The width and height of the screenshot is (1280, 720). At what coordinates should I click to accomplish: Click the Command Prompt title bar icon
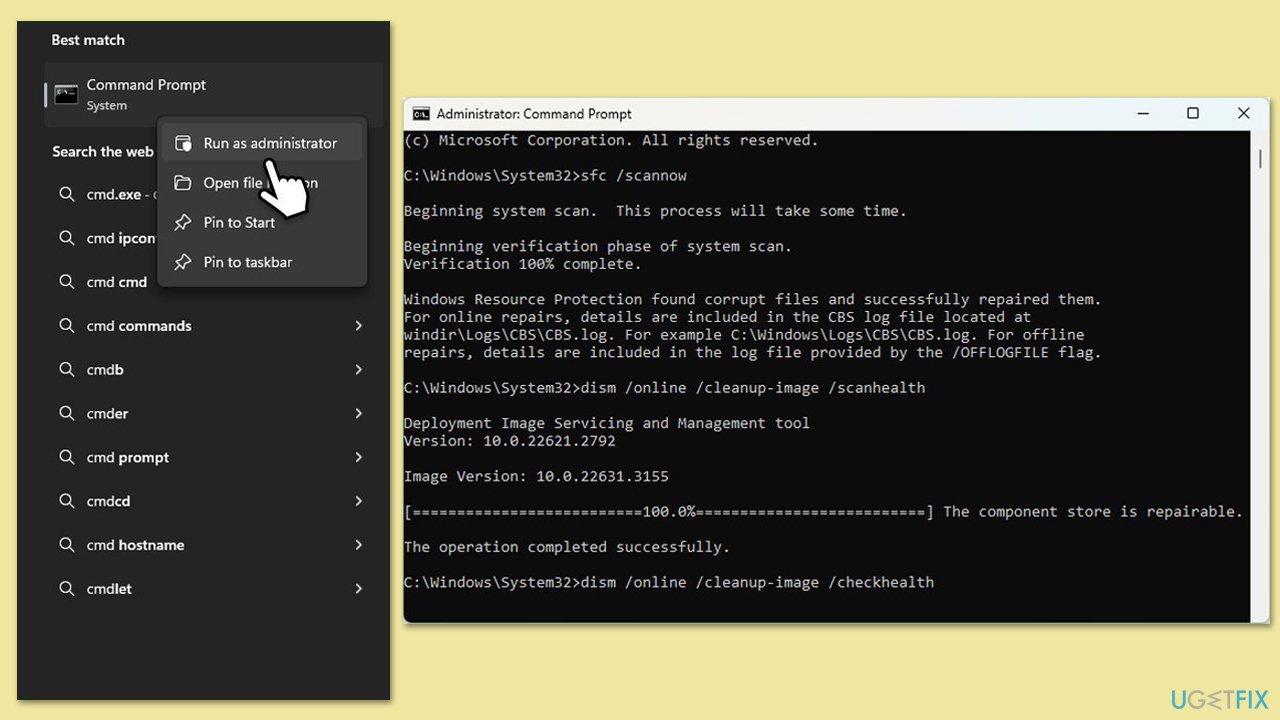(x=421, y=114)
